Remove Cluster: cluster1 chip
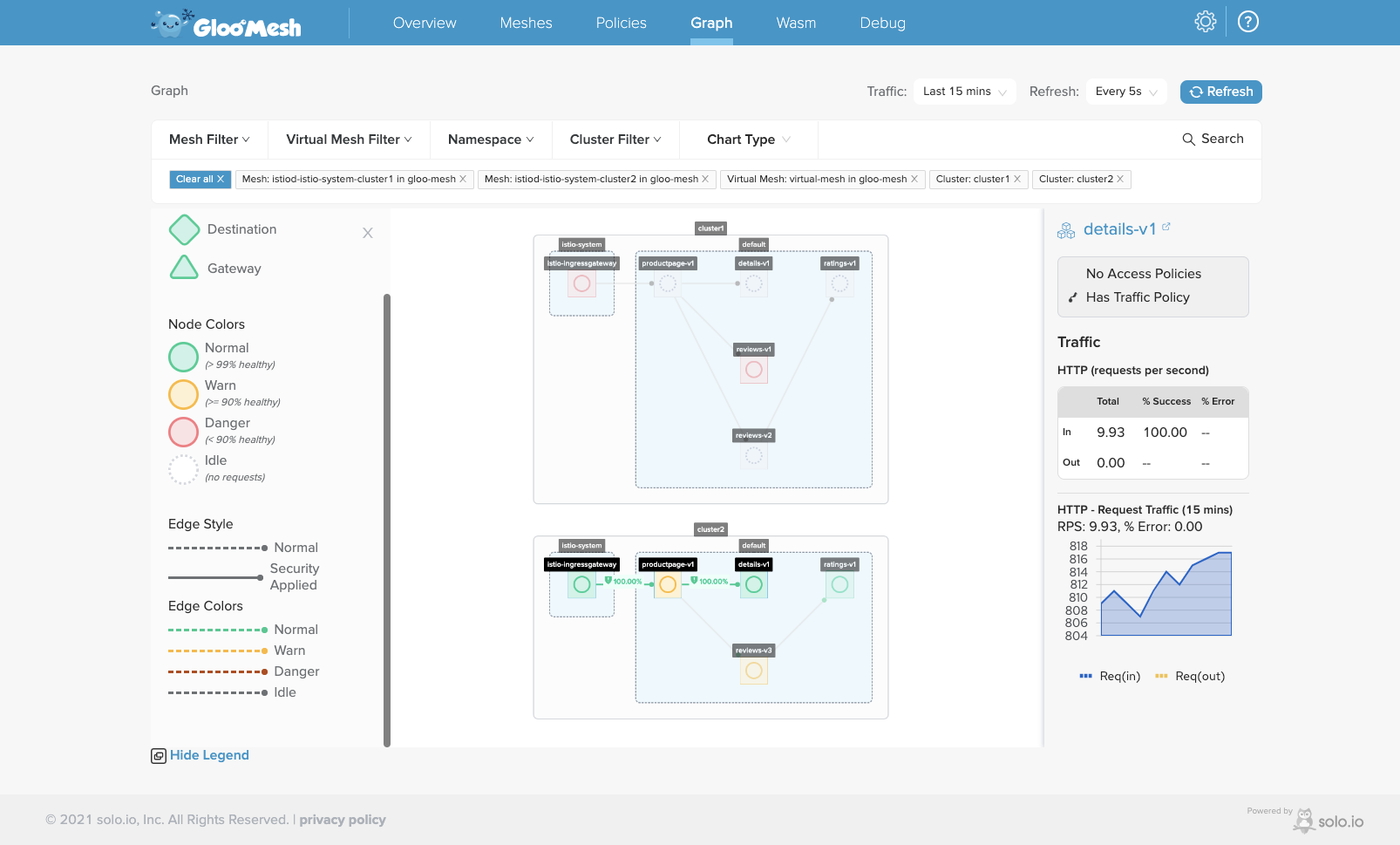Screen dimensions: 1400x845 pyautogui.click(x=1017, y=180)
